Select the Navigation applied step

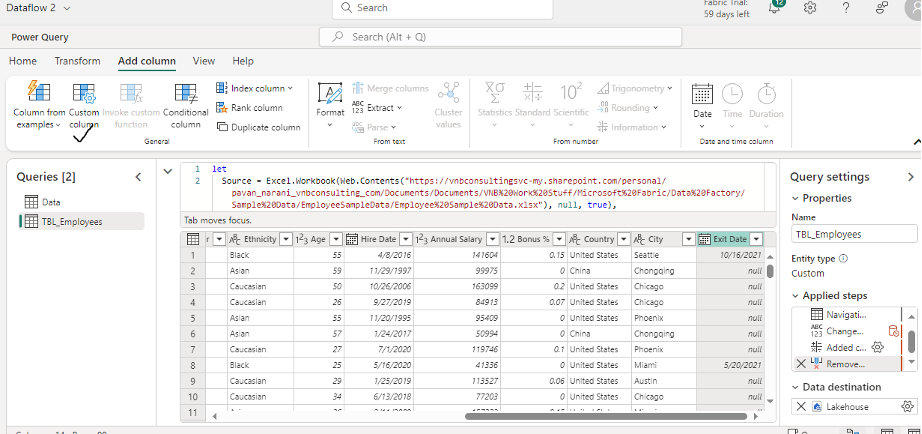coord(847,315)
